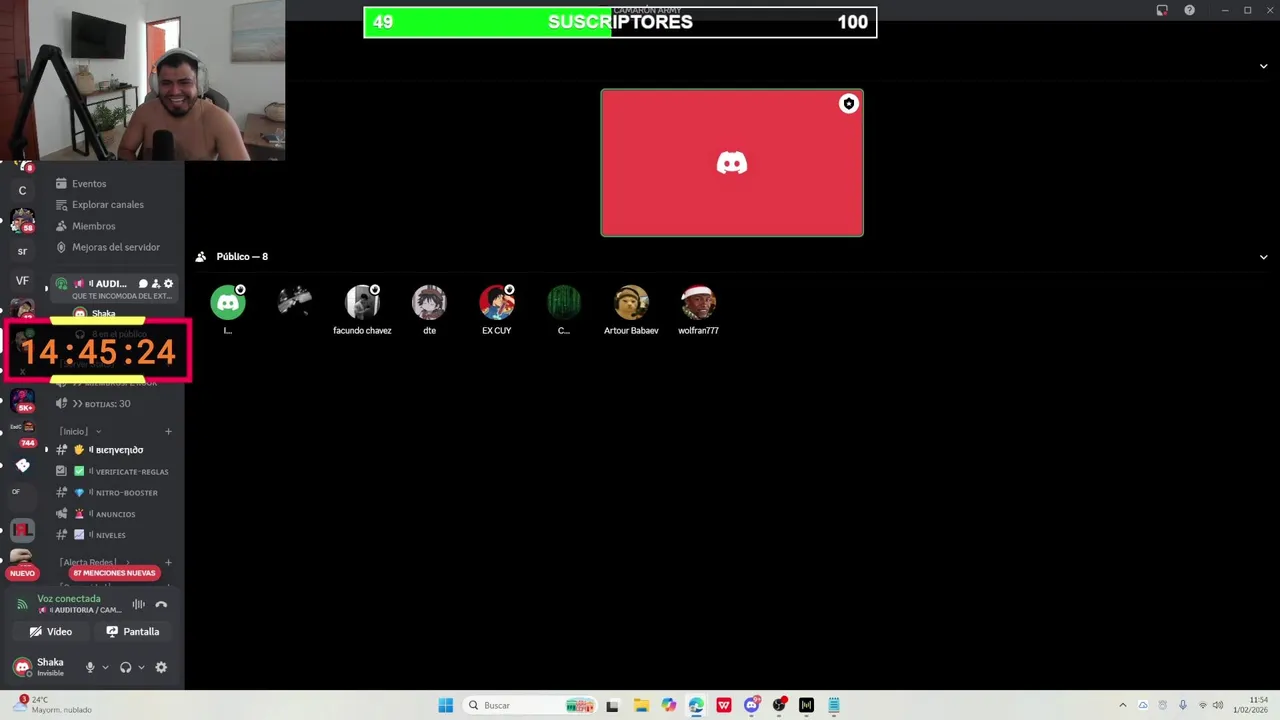Open inbox icon in title bar

tap(1162, 10)
